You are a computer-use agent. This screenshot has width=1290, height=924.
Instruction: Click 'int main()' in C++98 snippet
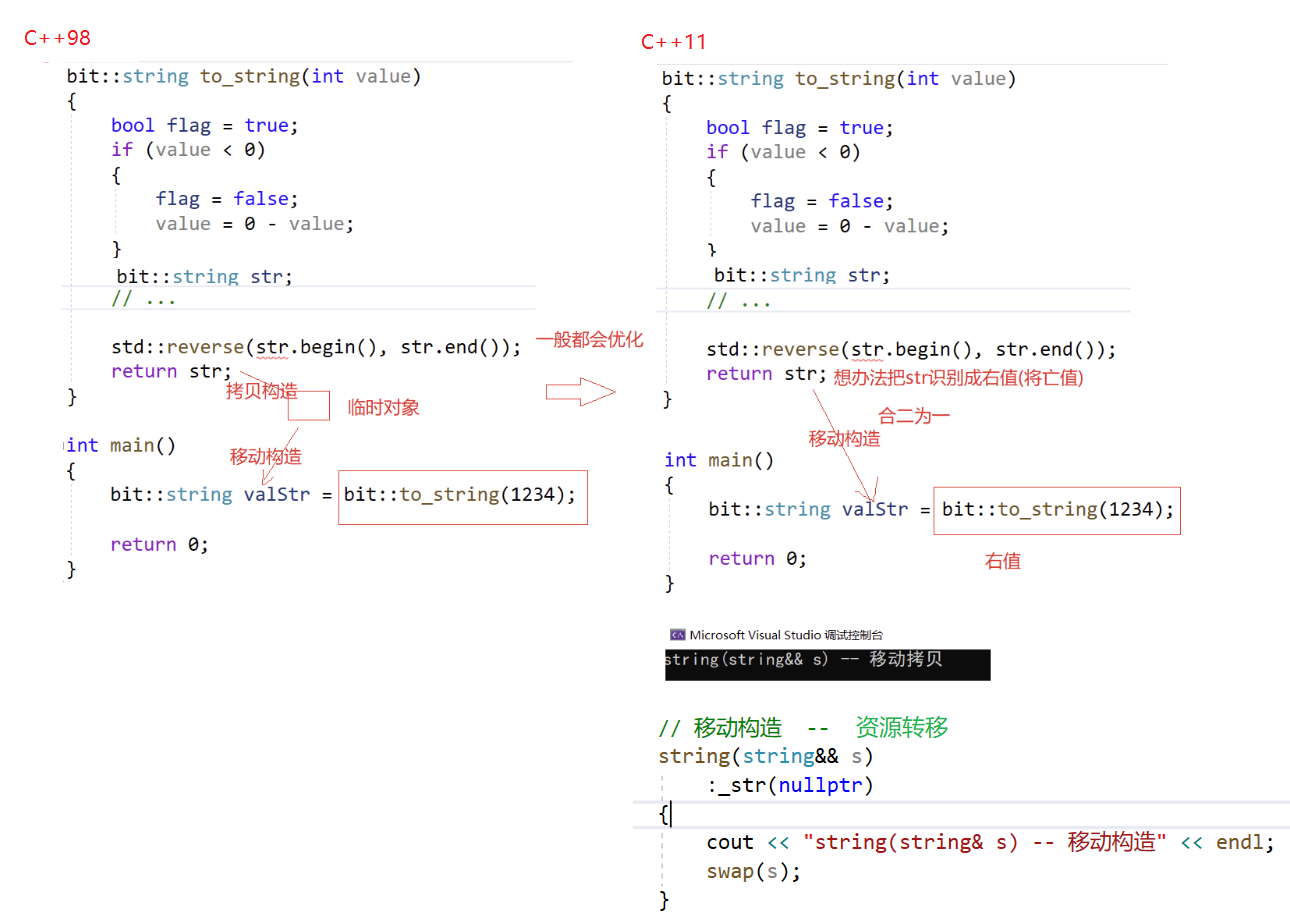[x=121, y=444]
